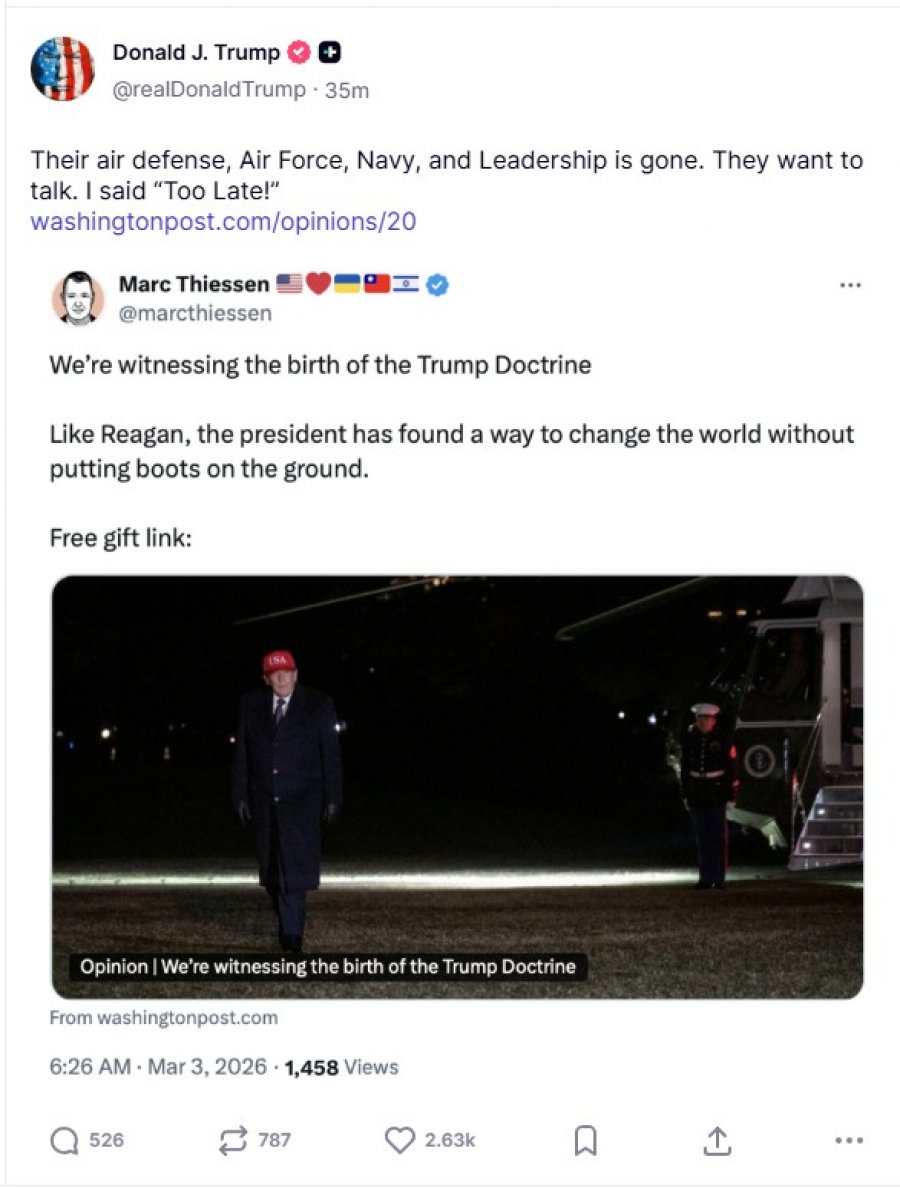Screen dimensions: 900x1188
Task: Open the three-dot menu on the quoted post
Action: click(850, 286)
